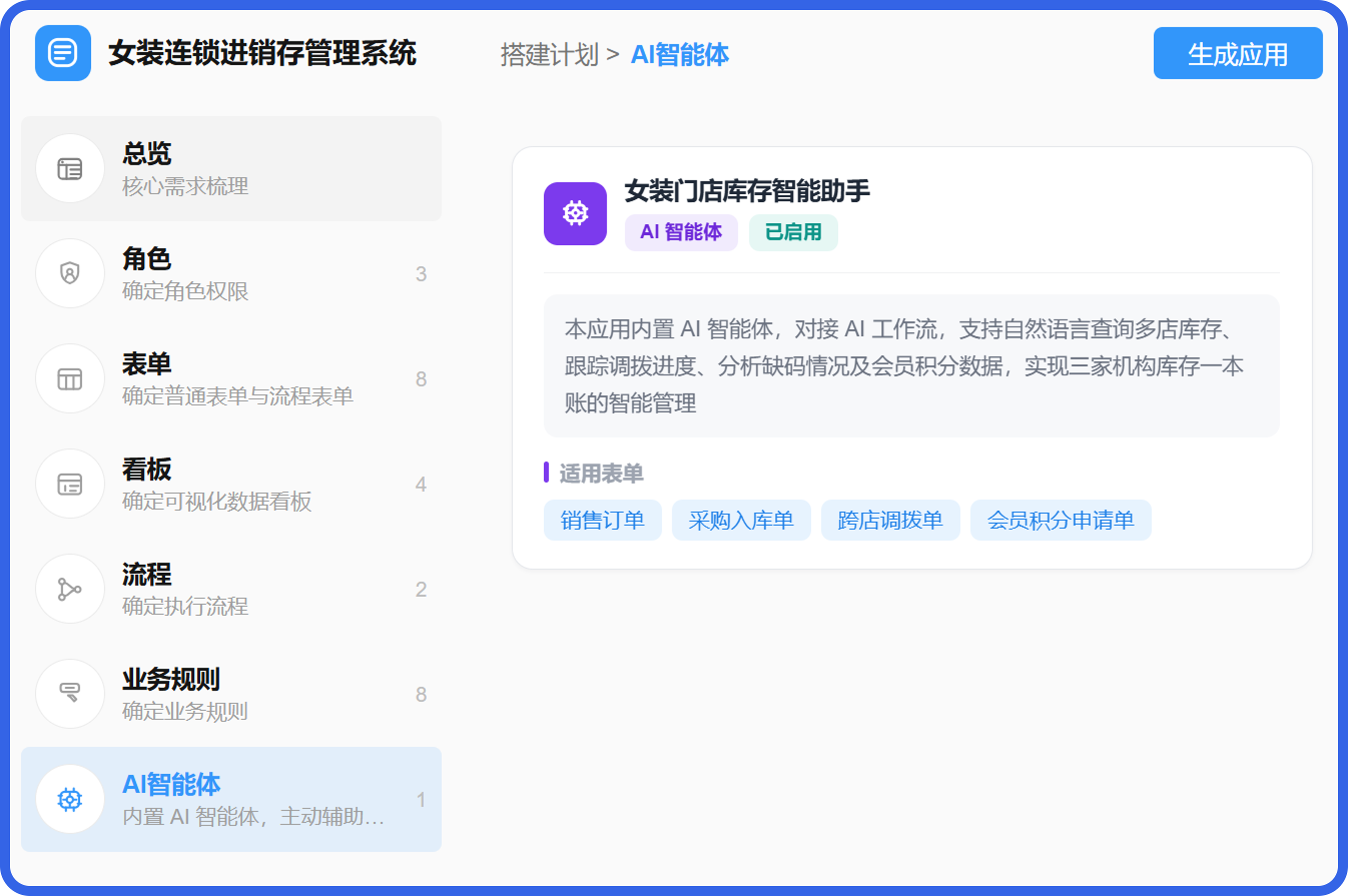This screenshot has width=1348, height=896.
Task: Click the AI智能体 breadcrumb text
Action: [x=680, y=55]
